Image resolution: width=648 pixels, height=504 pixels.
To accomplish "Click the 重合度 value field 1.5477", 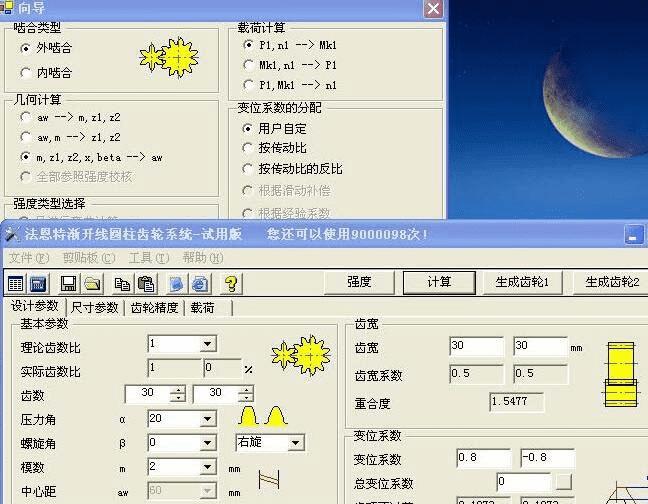I will [517, 402].
